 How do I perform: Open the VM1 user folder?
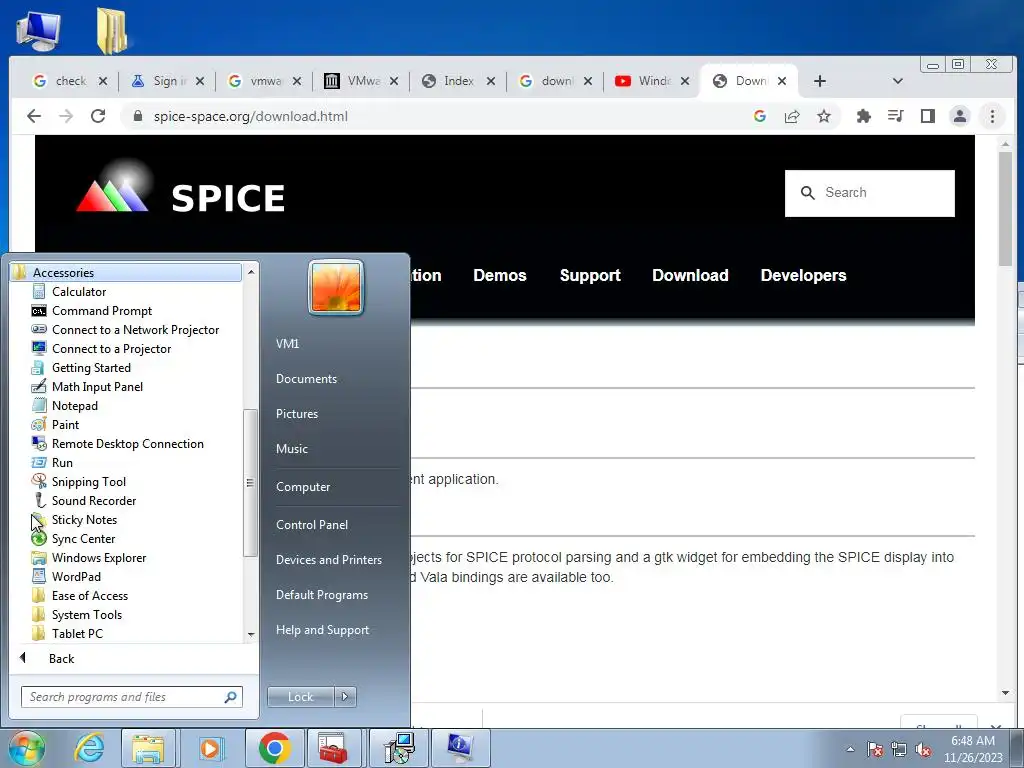287,344
